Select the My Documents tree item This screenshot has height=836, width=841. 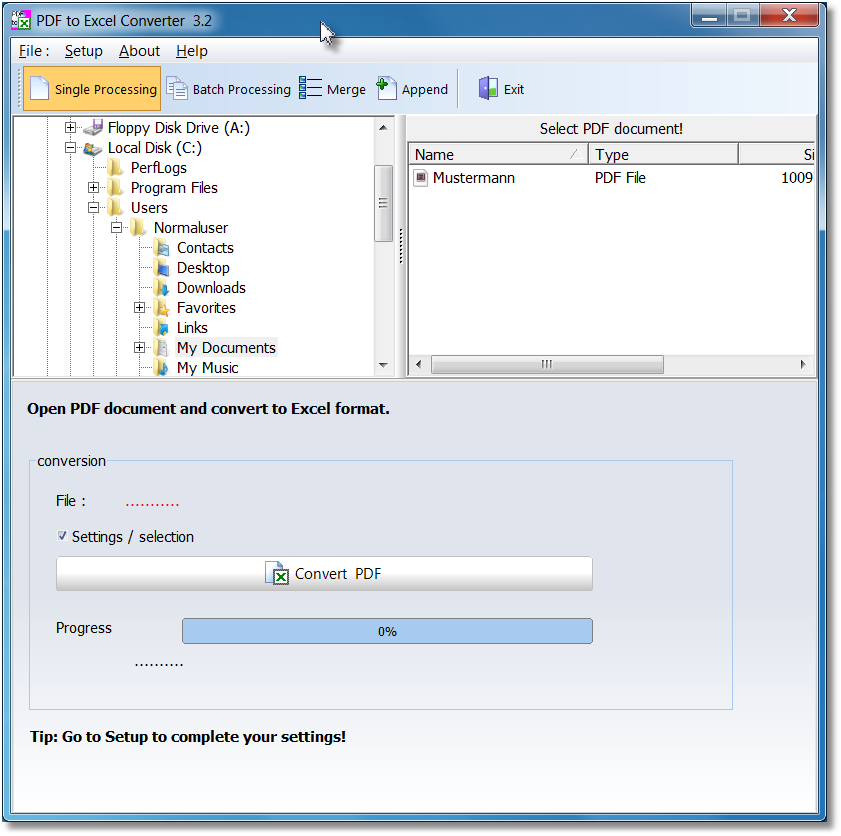coord(226,348)
